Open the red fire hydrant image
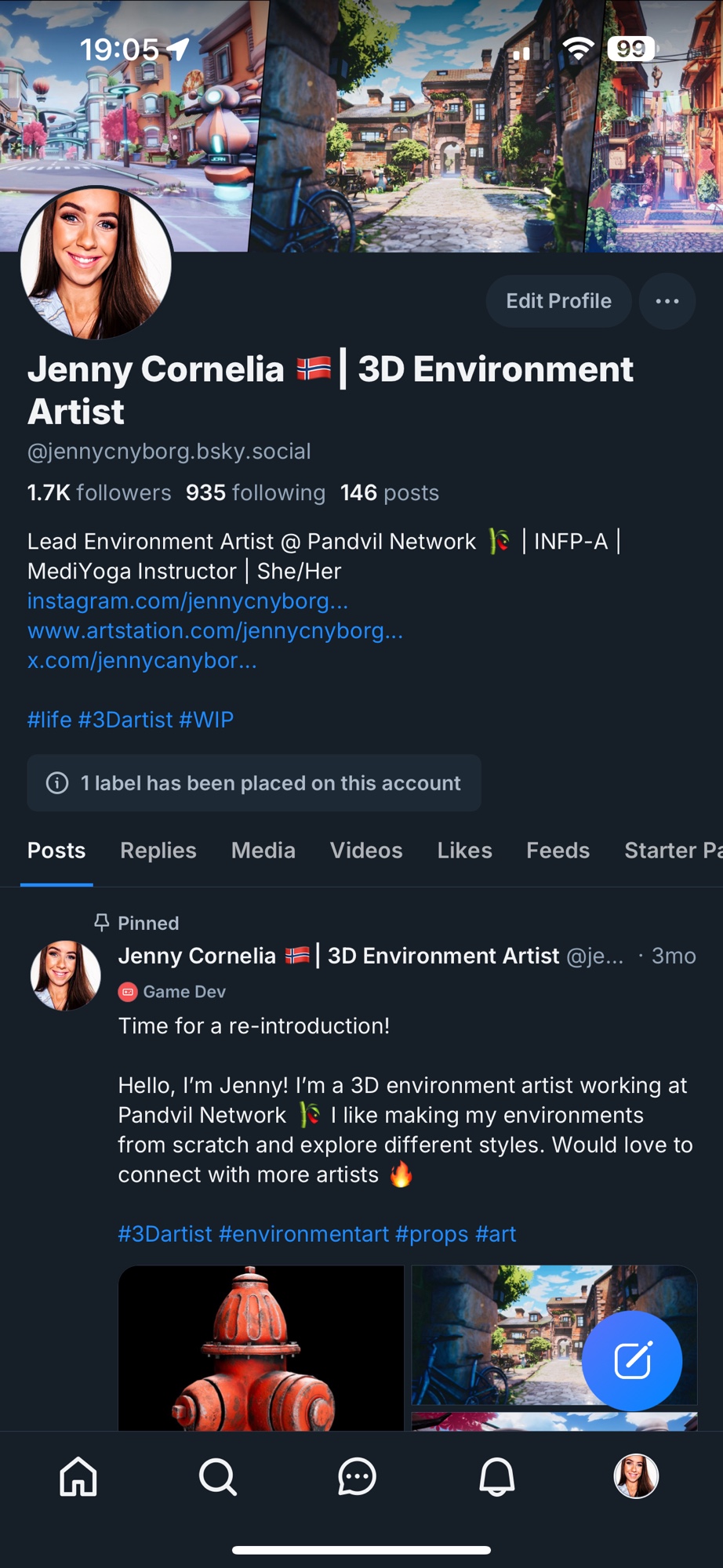The image size is (723, 1568). coord(261,1348)
